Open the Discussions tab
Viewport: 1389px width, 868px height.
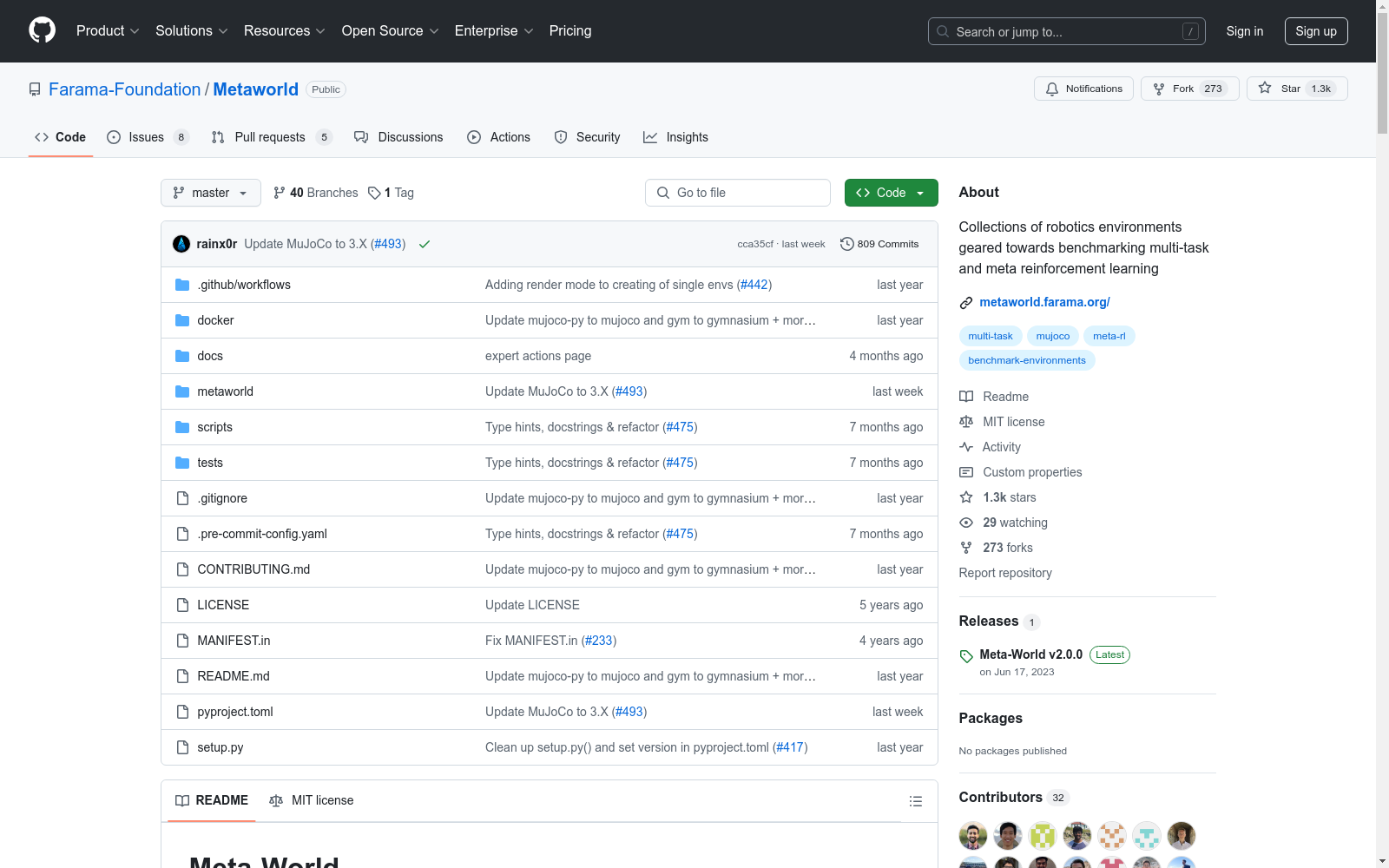398,137
